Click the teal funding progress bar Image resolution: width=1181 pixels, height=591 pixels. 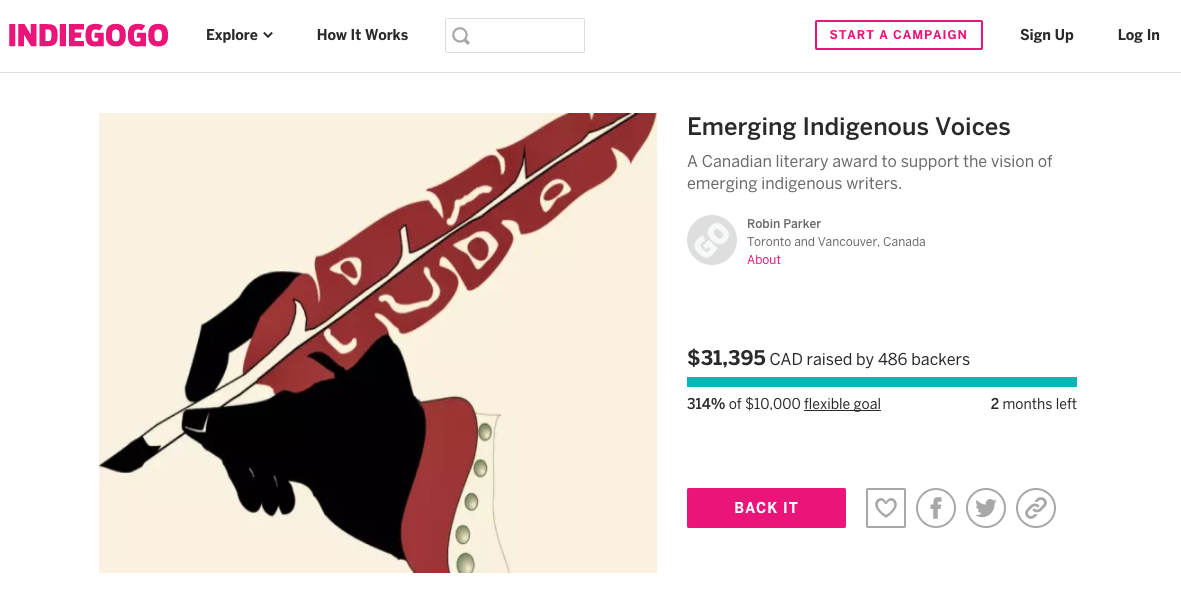(882, 382)
